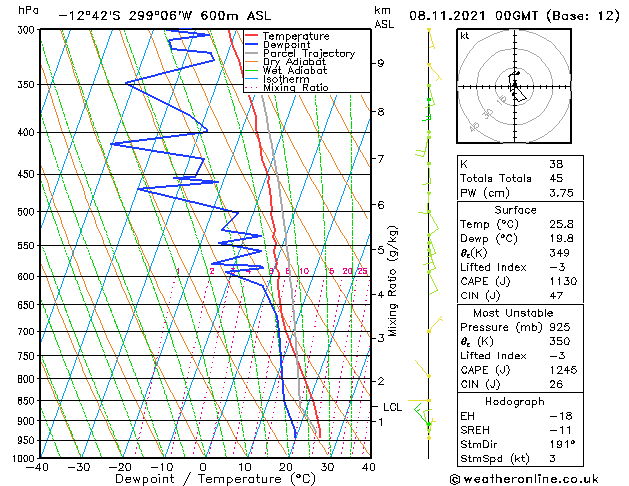Viewport: 629px width, 486px height.
Task: Click the "Hodograph" section heading
Action: pyautogui.click(x=515, y=402)
